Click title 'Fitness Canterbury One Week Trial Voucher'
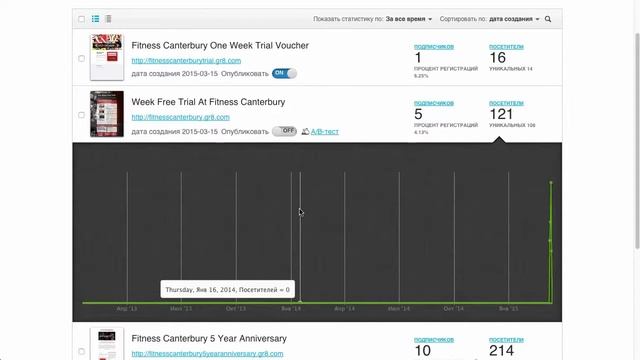Screen dimensions: 640x360 (x=220, y=45)
